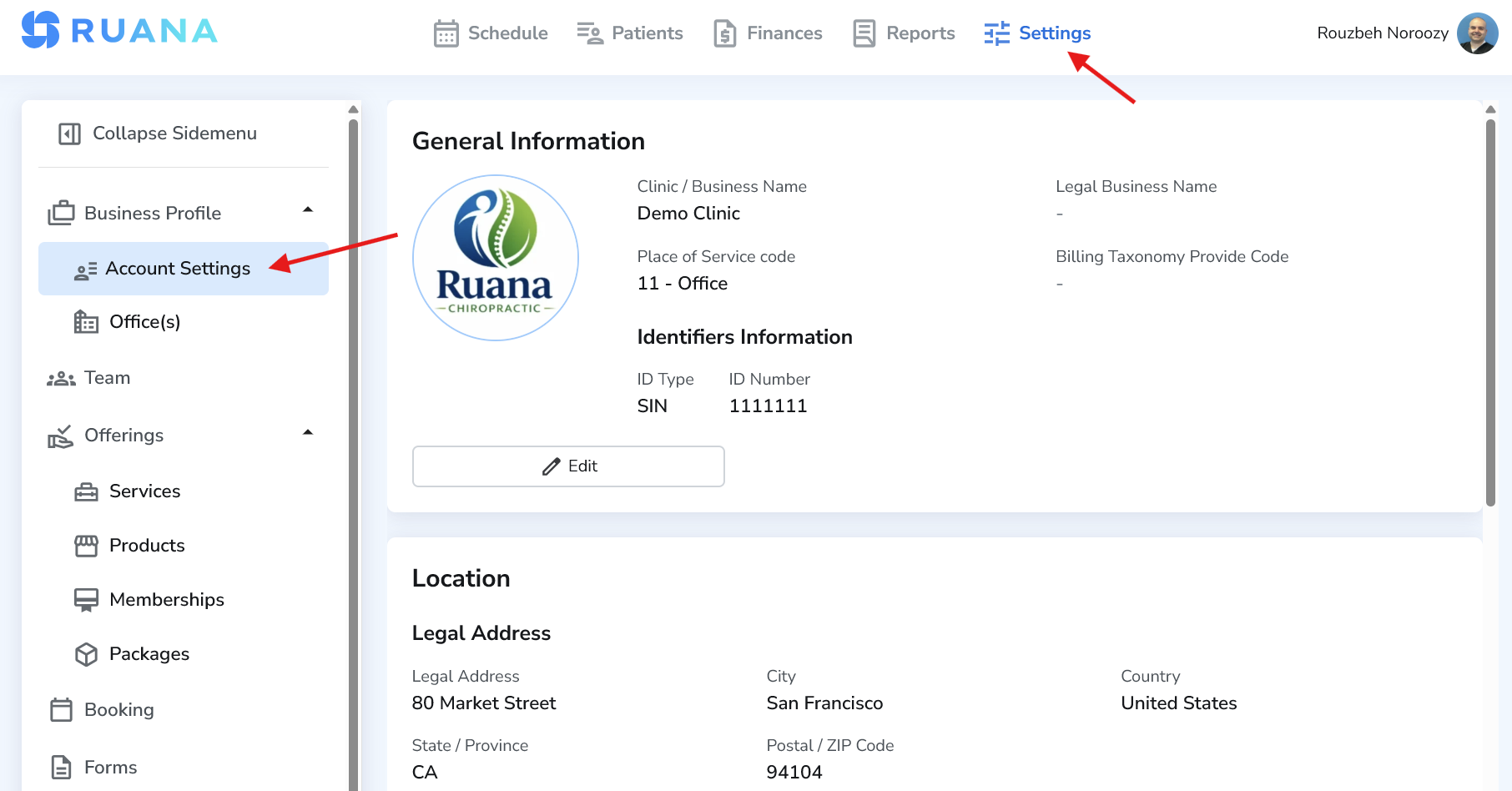1512x791 pixels.
Task: Open the Packages box icon
Action: click(x=87, y=653)
